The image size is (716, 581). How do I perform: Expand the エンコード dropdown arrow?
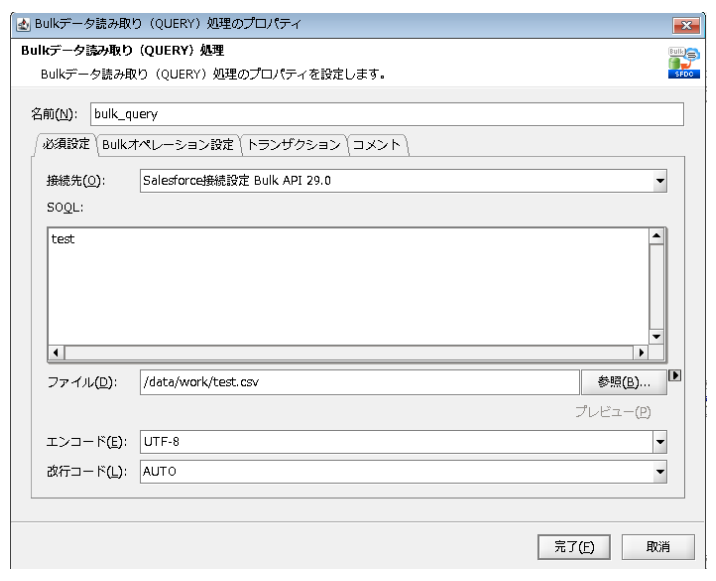pos(659,442)
